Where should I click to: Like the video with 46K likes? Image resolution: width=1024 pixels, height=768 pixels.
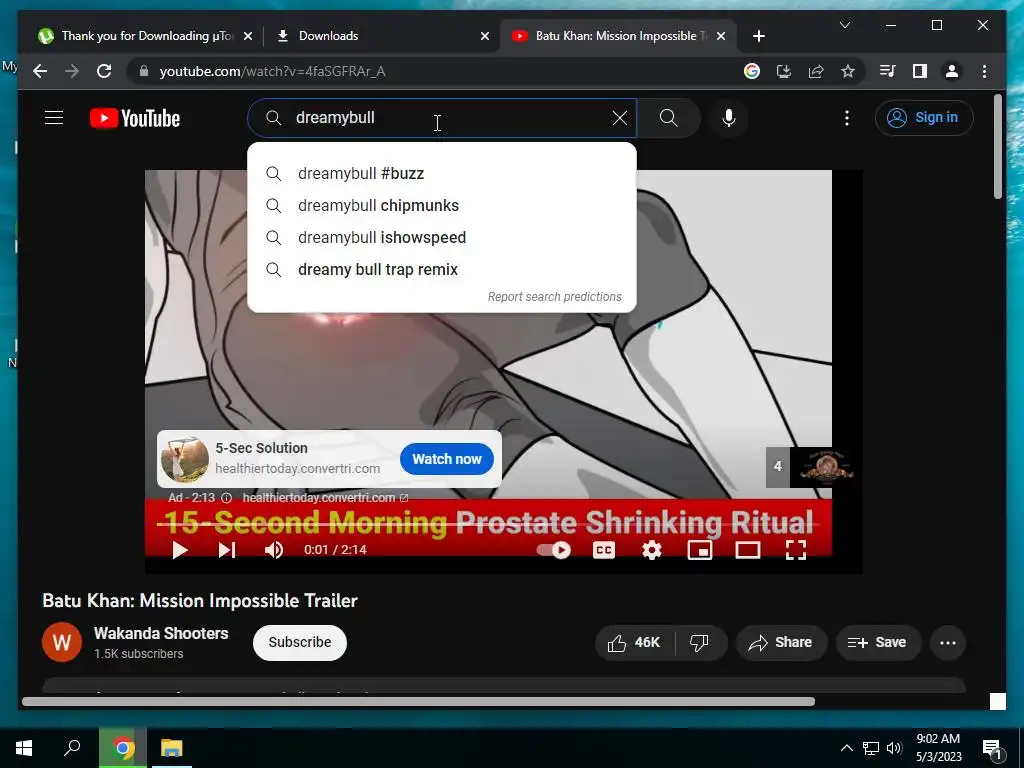(635, 643)
